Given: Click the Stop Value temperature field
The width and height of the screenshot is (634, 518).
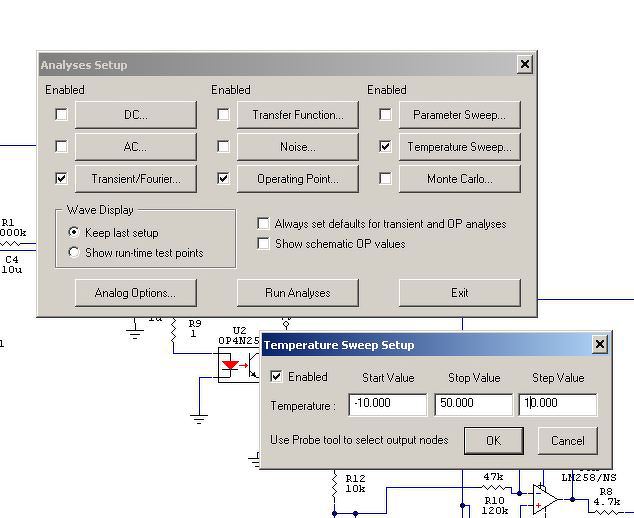Looking at the screenshot, I should pyautogui.click(x=473, y=404).
